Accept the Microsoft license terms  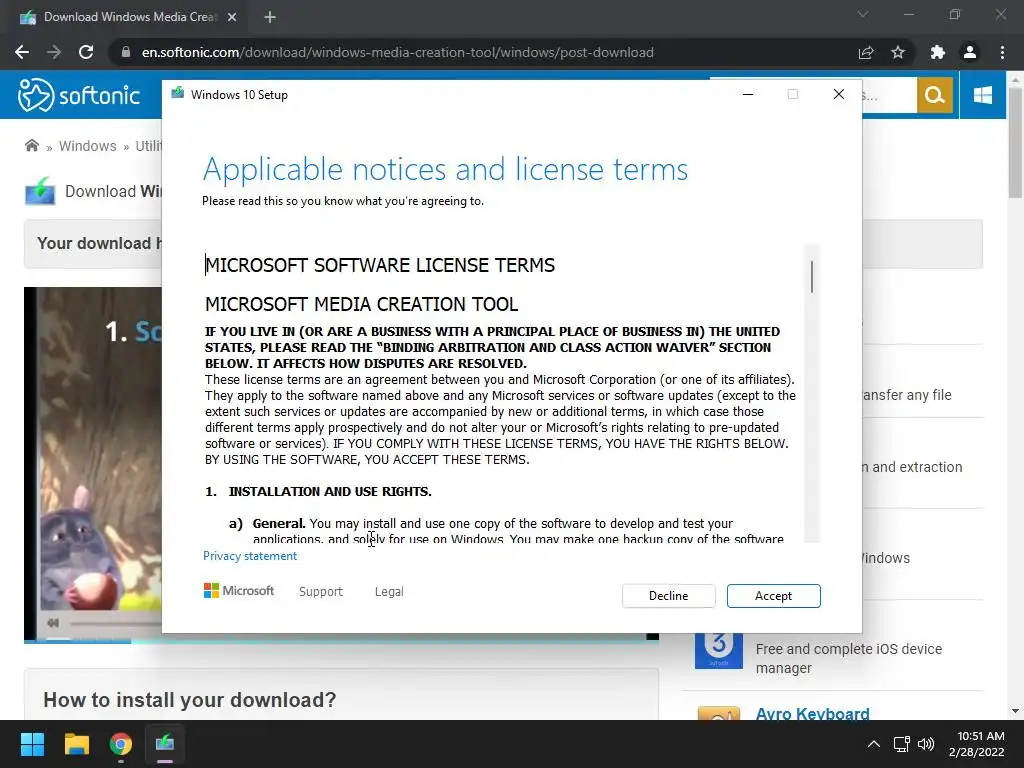(773, 596)
